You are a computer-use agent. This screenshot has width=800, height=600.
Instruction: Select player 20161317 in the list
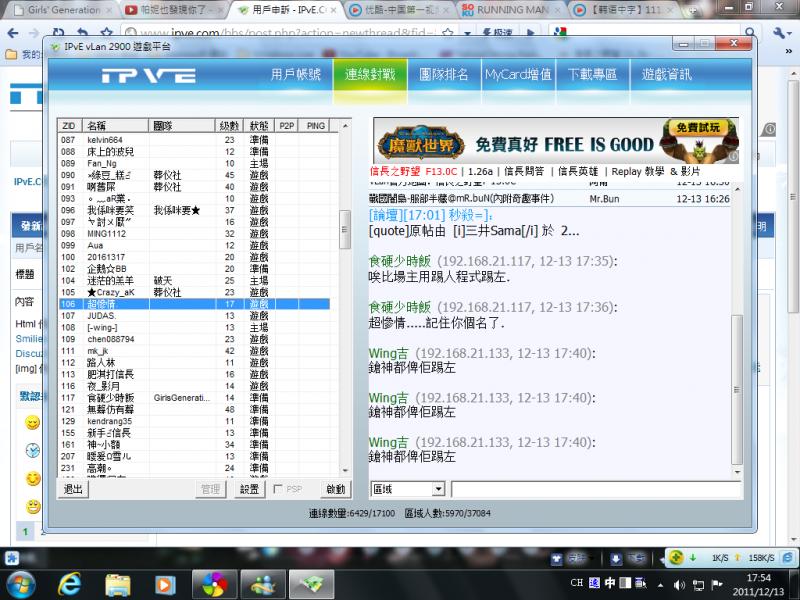tap(194, 257)
